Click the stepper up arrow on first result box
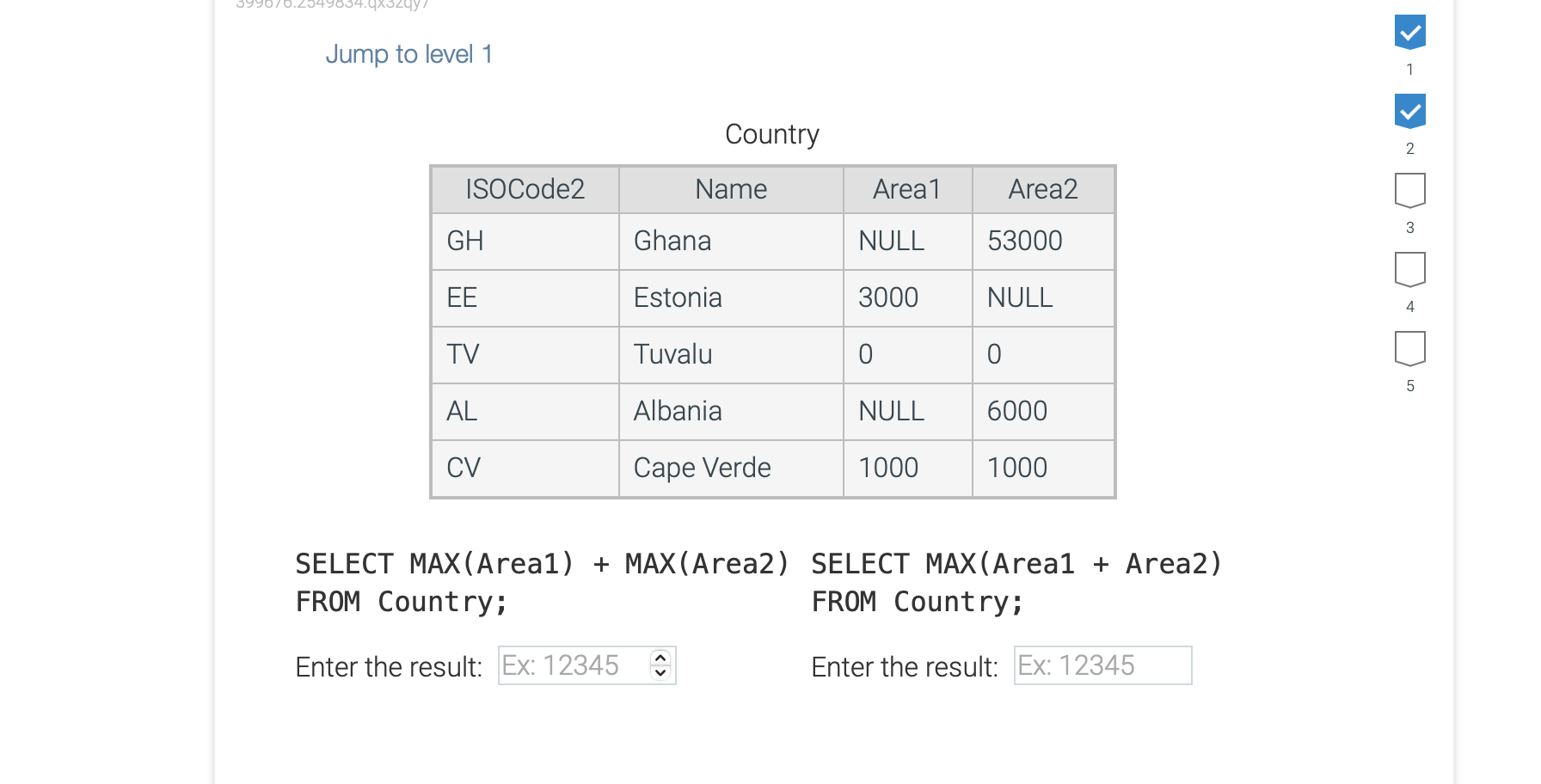Viewport: 1541px width, 784px height. (x=659, y=658)
